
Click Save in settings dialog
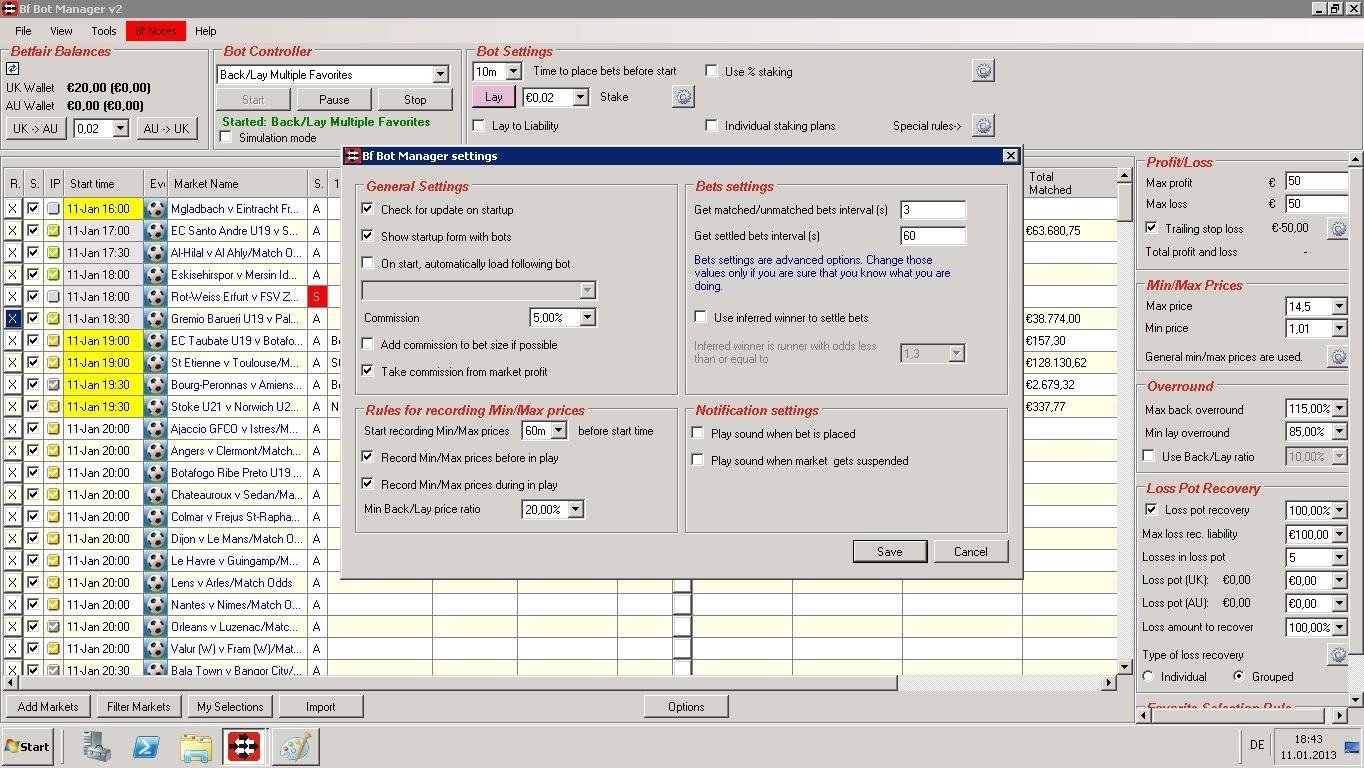pyautogui.click(x=889, y=552)
